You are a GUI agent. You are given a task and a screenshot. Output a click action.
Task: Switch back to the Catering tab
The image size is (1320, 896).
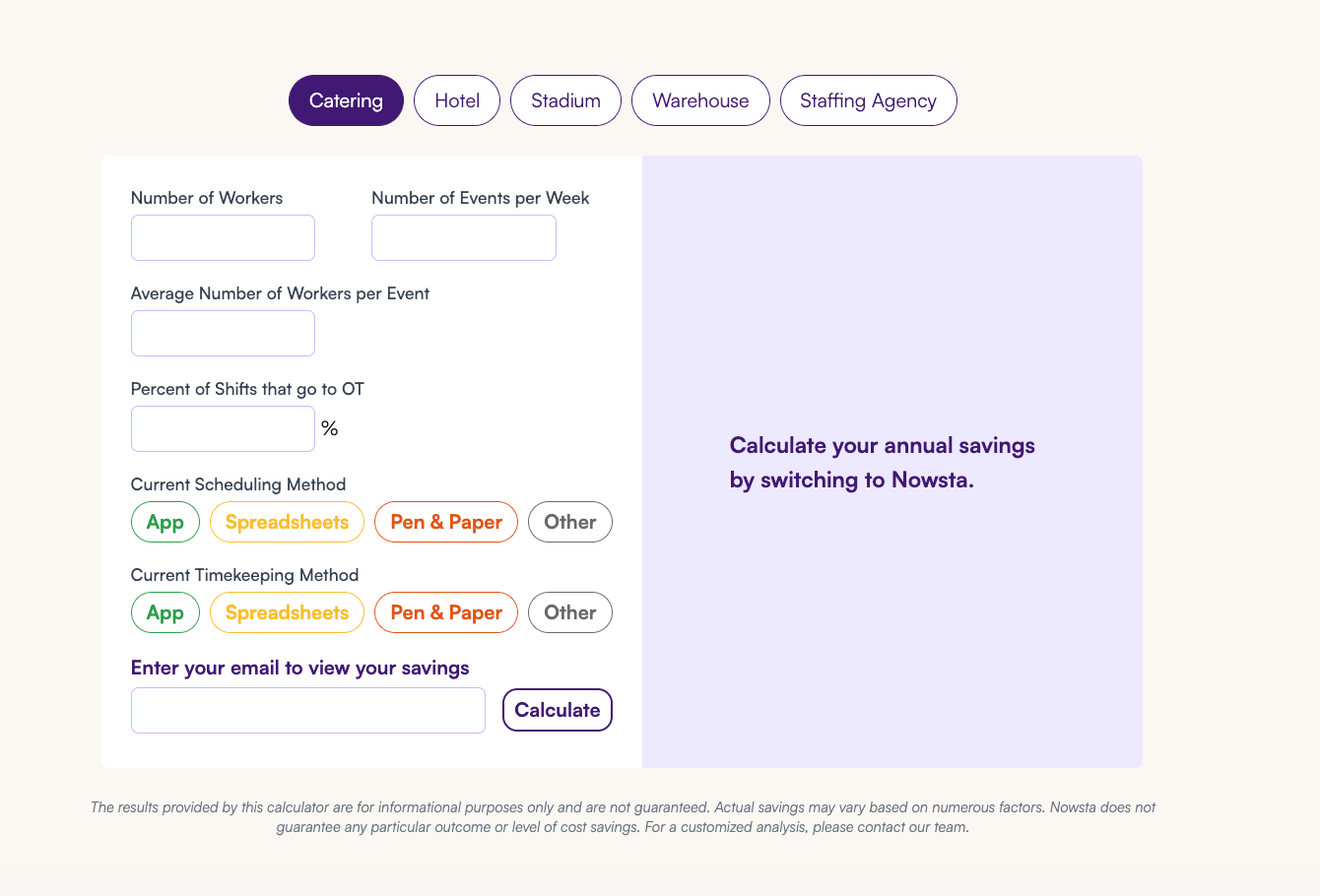click(346, 99)
